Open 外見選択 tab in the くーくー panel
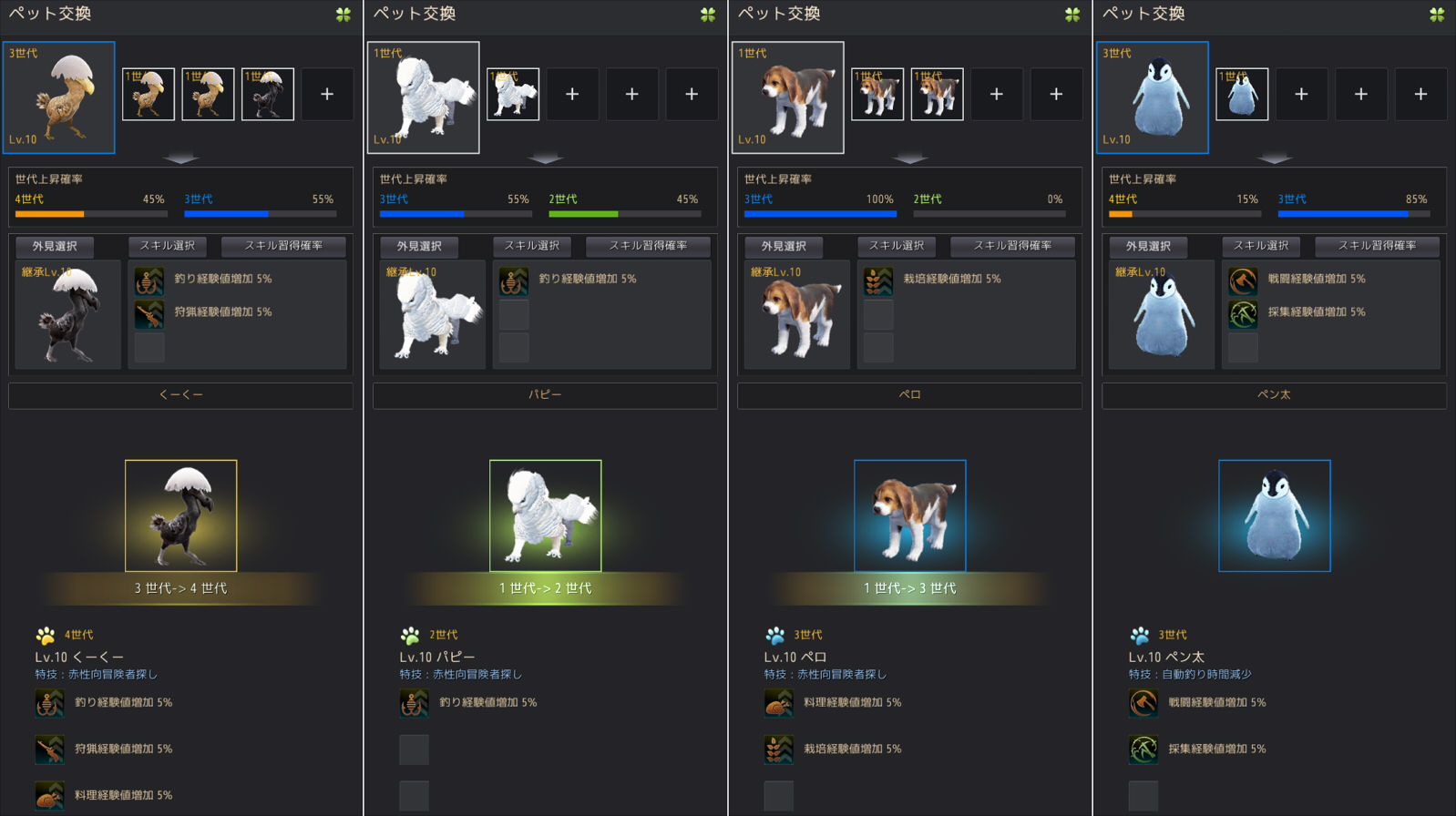The image size is (1456, 816). tap(55, 246)
